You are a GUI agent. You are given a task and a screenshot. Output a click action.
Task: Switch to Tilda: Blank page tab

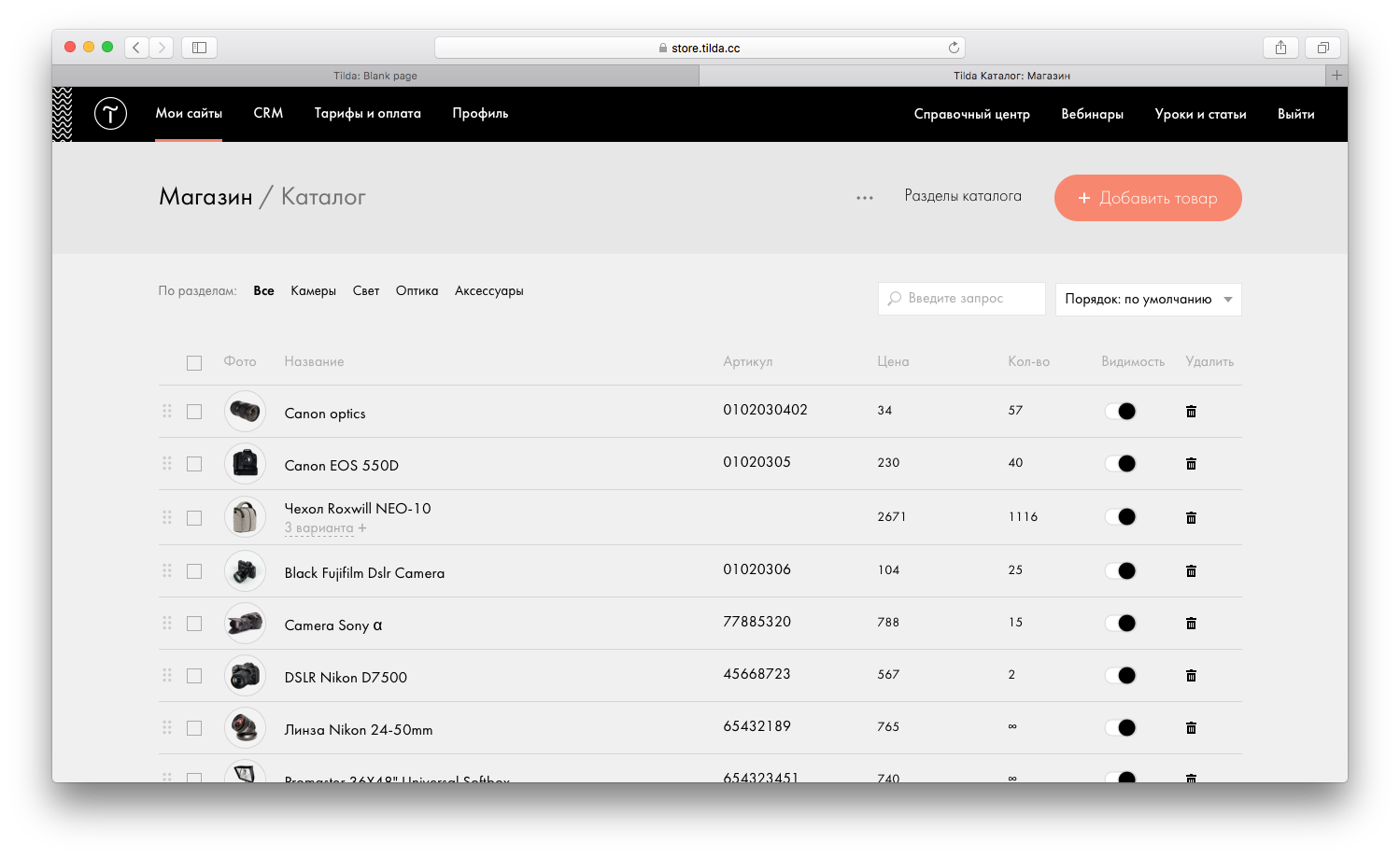tap(375, 76)
